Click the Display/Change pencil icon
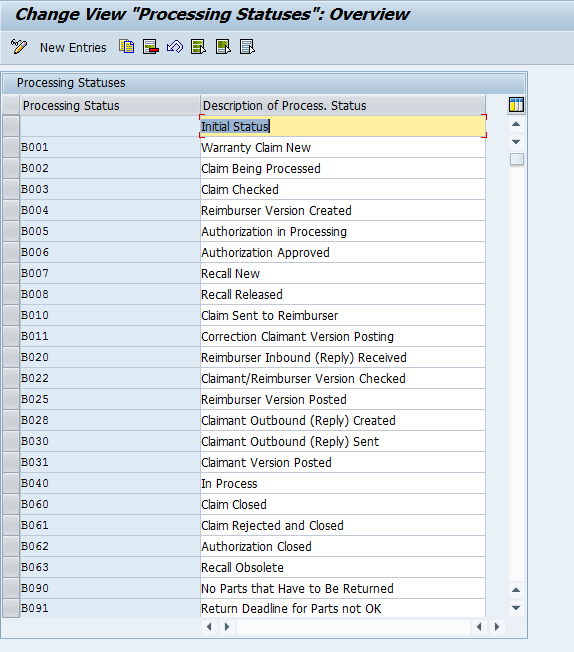Viewport: 574px width, 652px height. point(19,47)
